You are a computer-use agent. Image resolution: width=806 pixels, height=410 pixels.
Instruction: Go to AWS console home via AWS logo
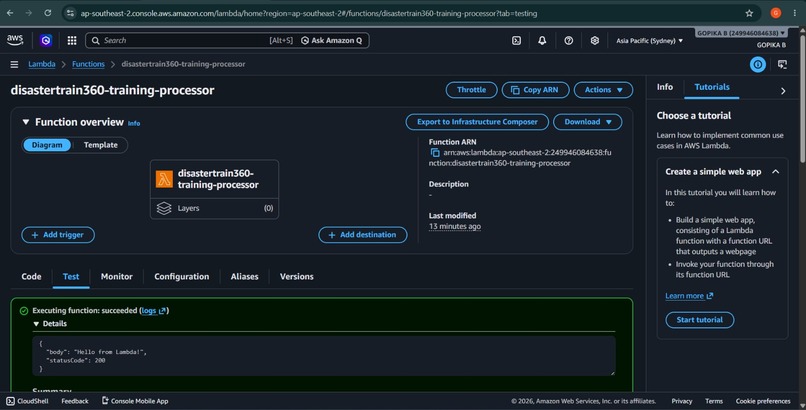coord(15,40)
